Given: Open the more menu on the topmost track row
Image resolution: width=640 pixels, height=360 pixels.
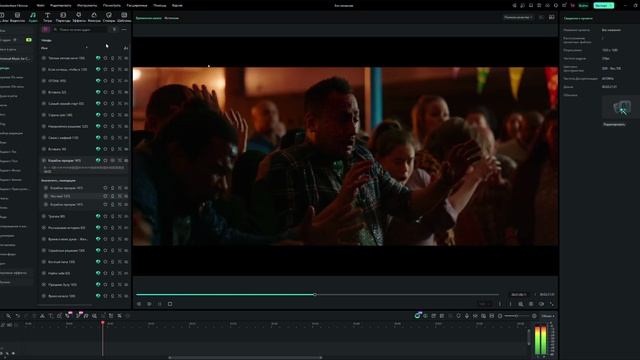Looking at the screenshot, I should click(x=126, y=58).
